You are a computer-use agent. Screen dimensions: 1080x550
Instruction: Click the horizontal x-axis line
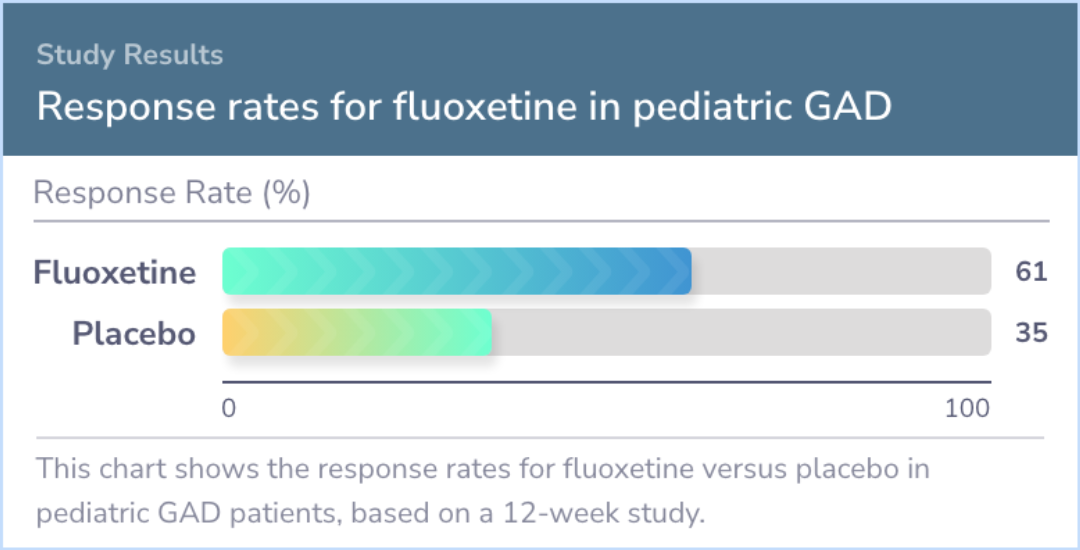tap(606, 381)
